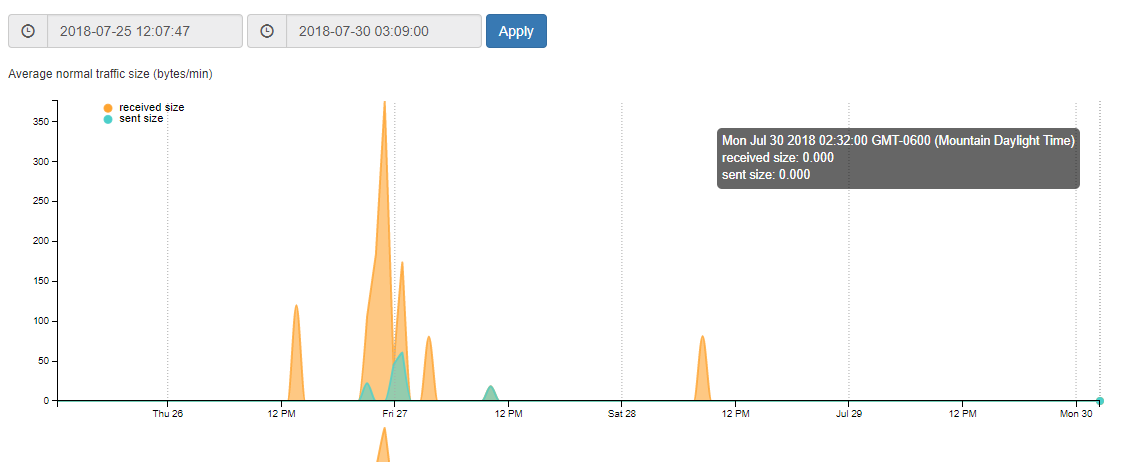Viewport: 1121px width, 462px height.
Task: Click the clock icon beside end date
Action: point(267,31)
